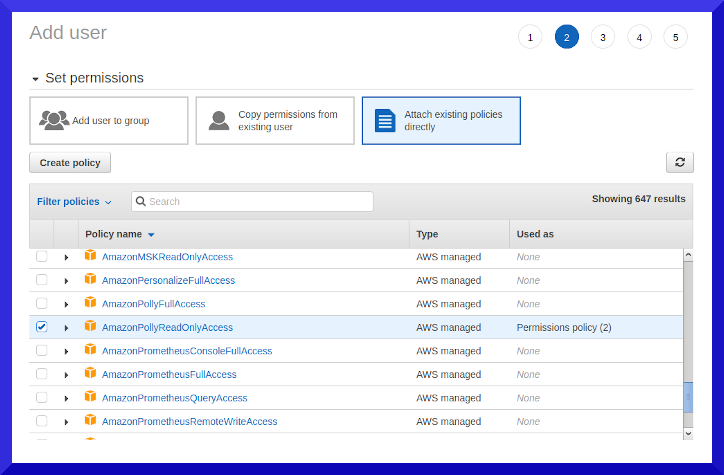Open the AmazonPrometheusFullAccess policy link
724x475 pixels.
pos(169,375)
